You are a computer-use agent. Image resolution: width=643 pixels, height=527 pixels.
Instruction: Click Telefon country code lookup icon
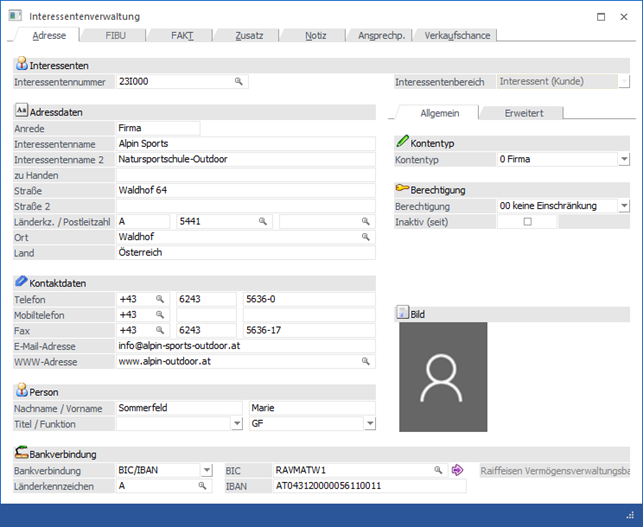(159, 299)
